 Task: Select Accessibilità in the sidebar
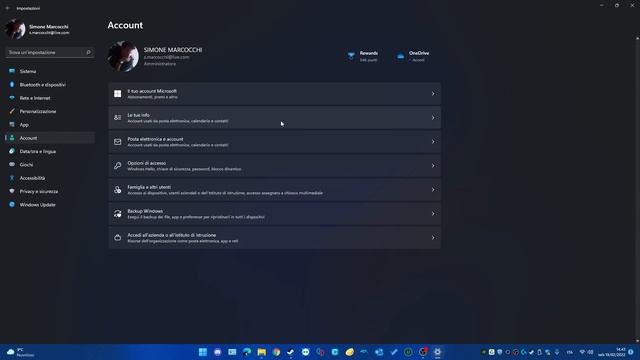[50, 178]
